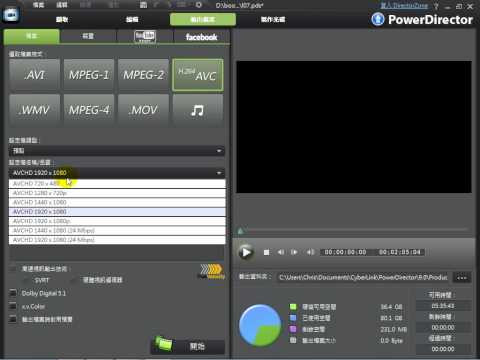Click the help question mark icon
Viewport: 480px width, 360px height.
click(x=436, y=6)
